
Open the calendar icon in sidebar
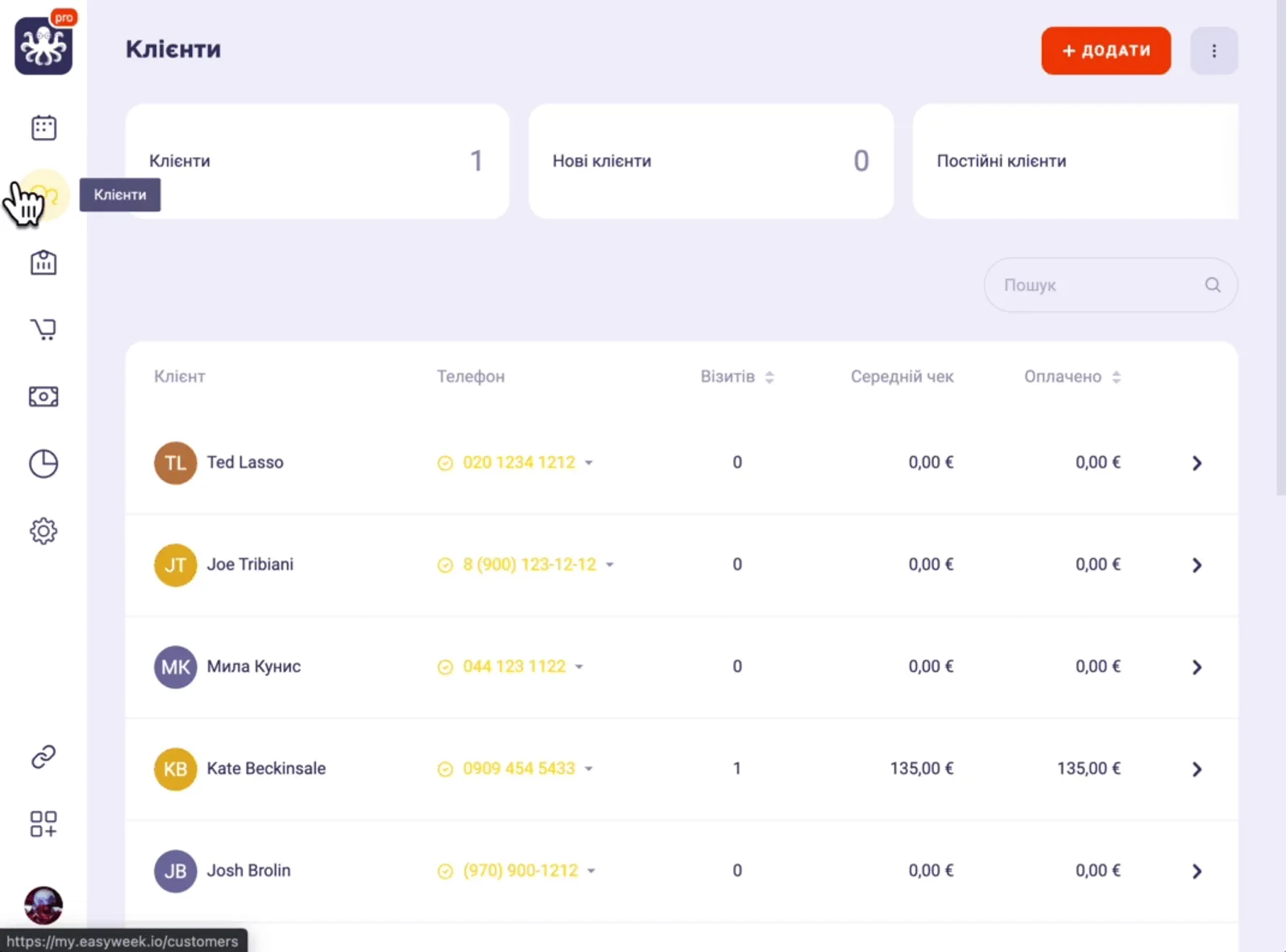[43, 128]
